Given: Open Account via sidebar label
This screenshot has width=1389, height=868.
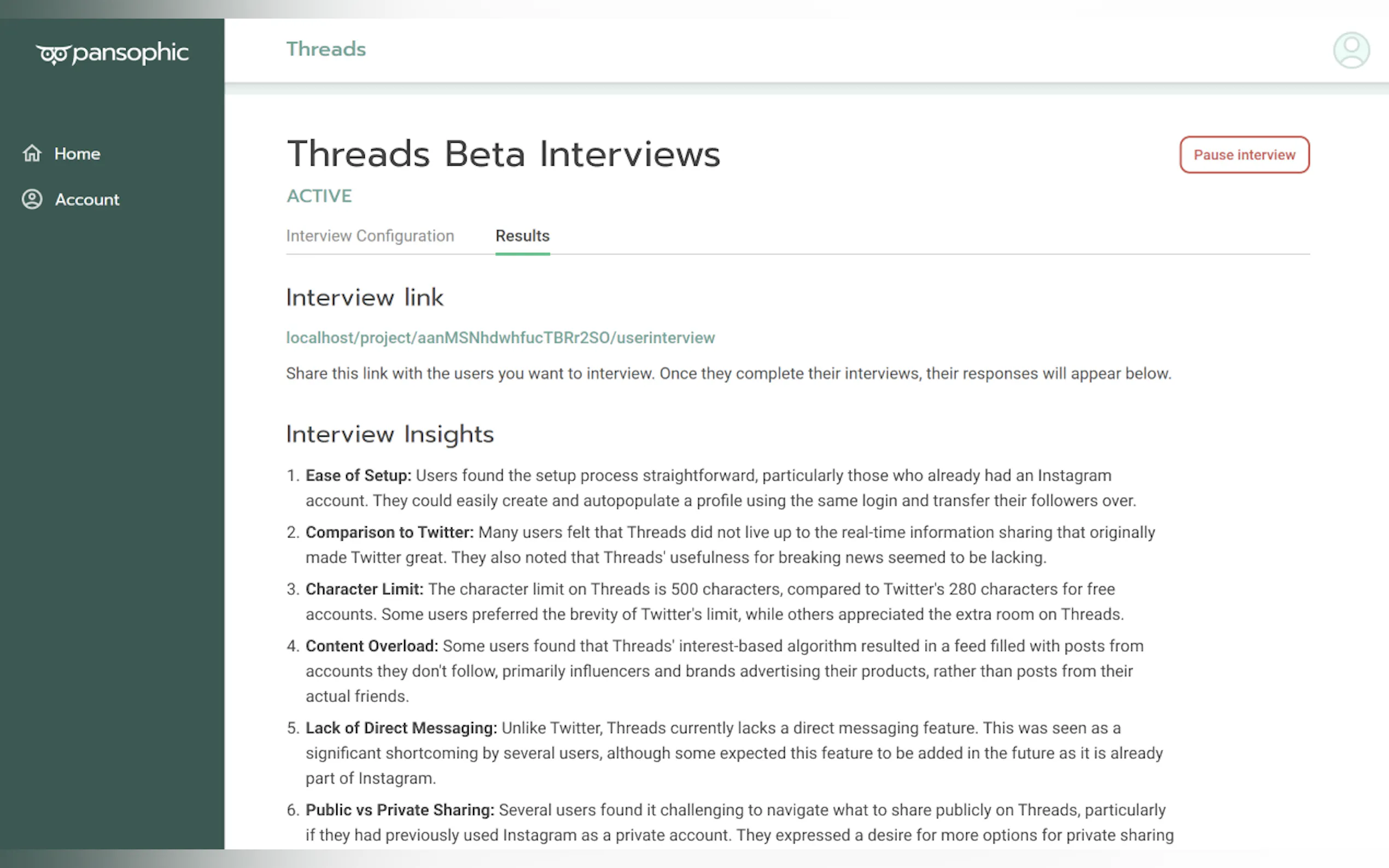Looking at the screenshot, I should [x=87, y=200].
